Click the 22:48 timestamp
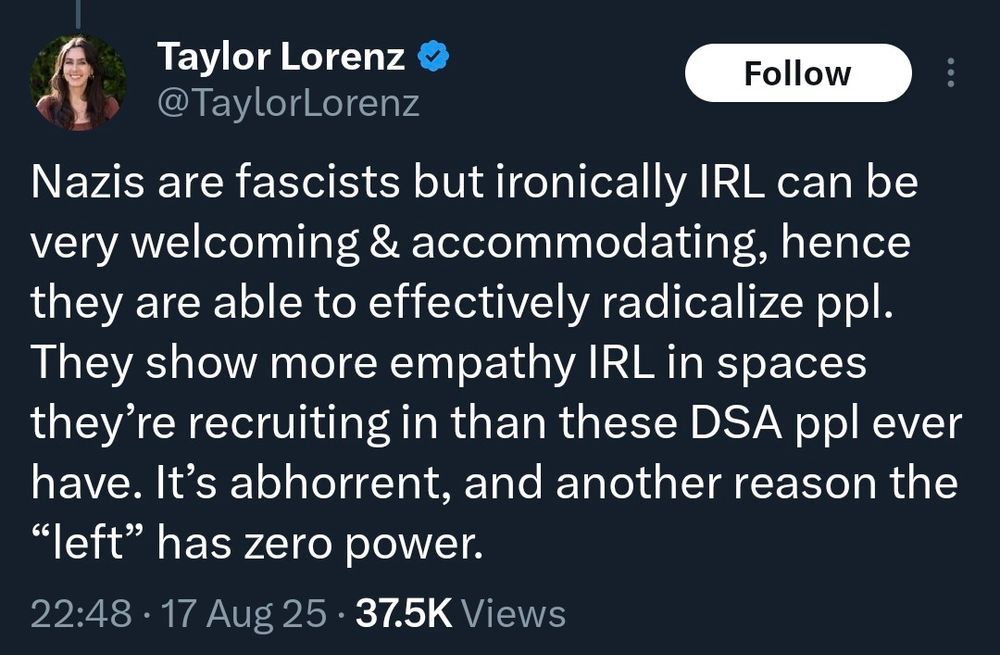Screen dimensions: 1000x655 click(80, 613)
